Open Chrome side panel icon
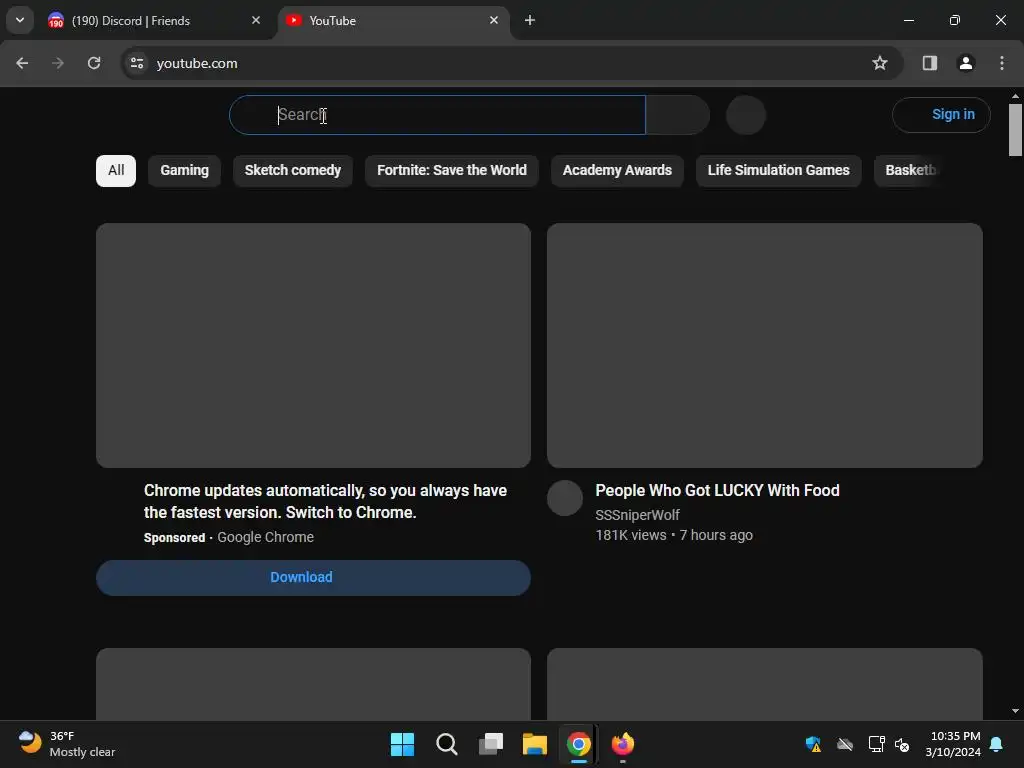The height and width of the screenshot is (768, 1024). tap(929, 63)
